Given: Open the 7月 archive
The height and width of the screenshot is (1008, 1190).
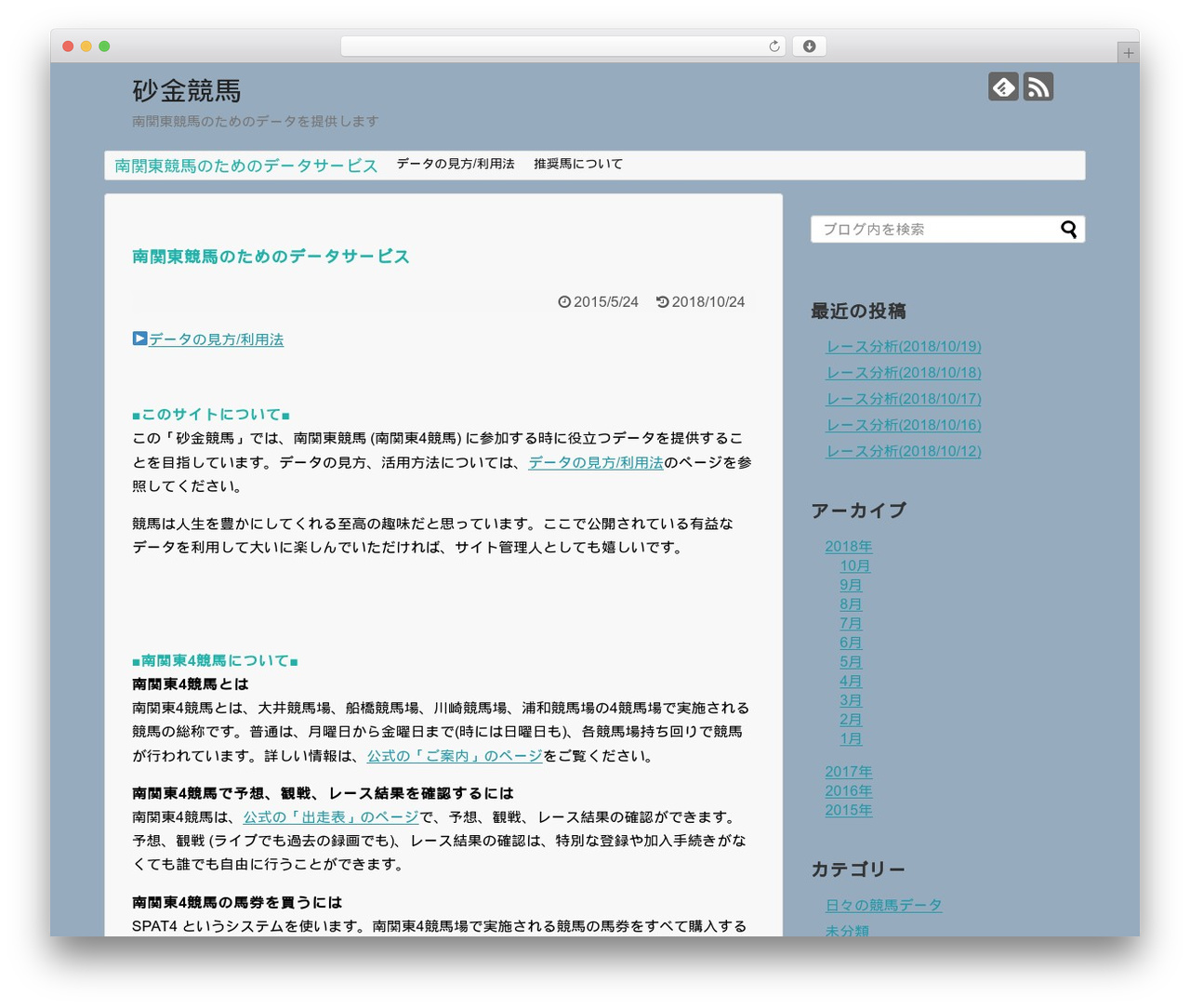Looking at the screenshot, I should coord(852,624).
